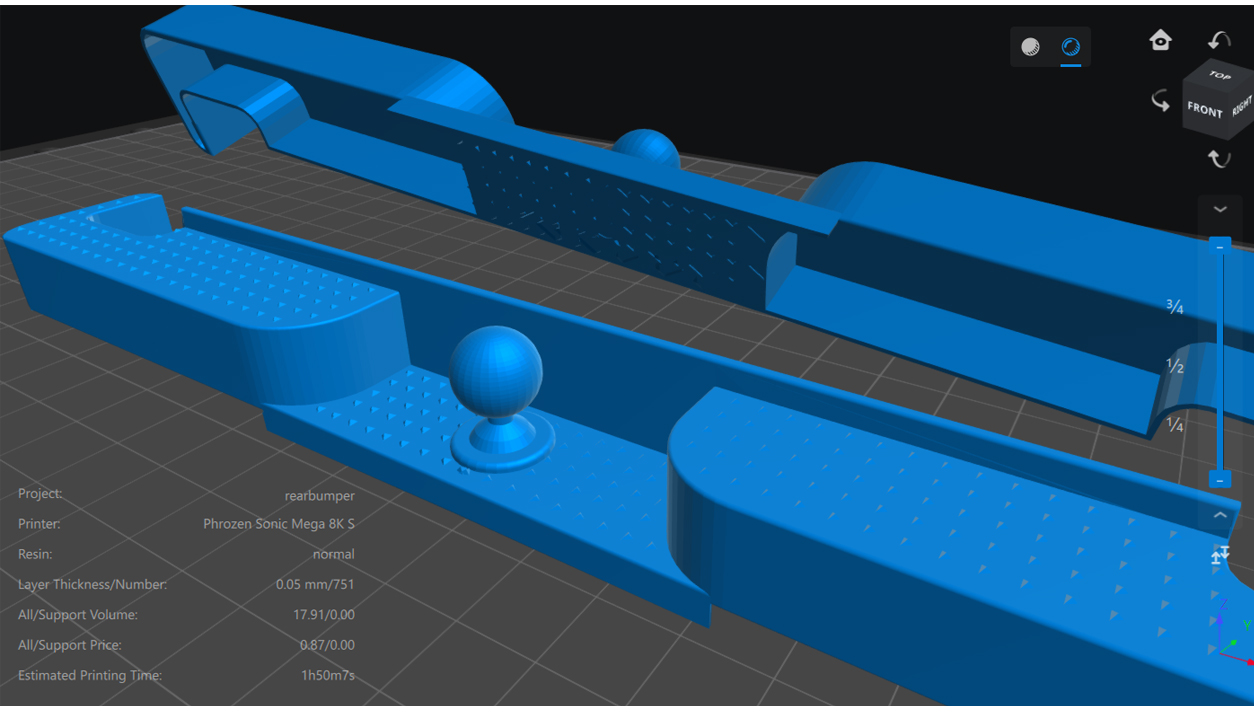Viewport: 1254px width, 714px height.
Task: Click the top handle of the layer slider
Action: tap(1219, 246)
